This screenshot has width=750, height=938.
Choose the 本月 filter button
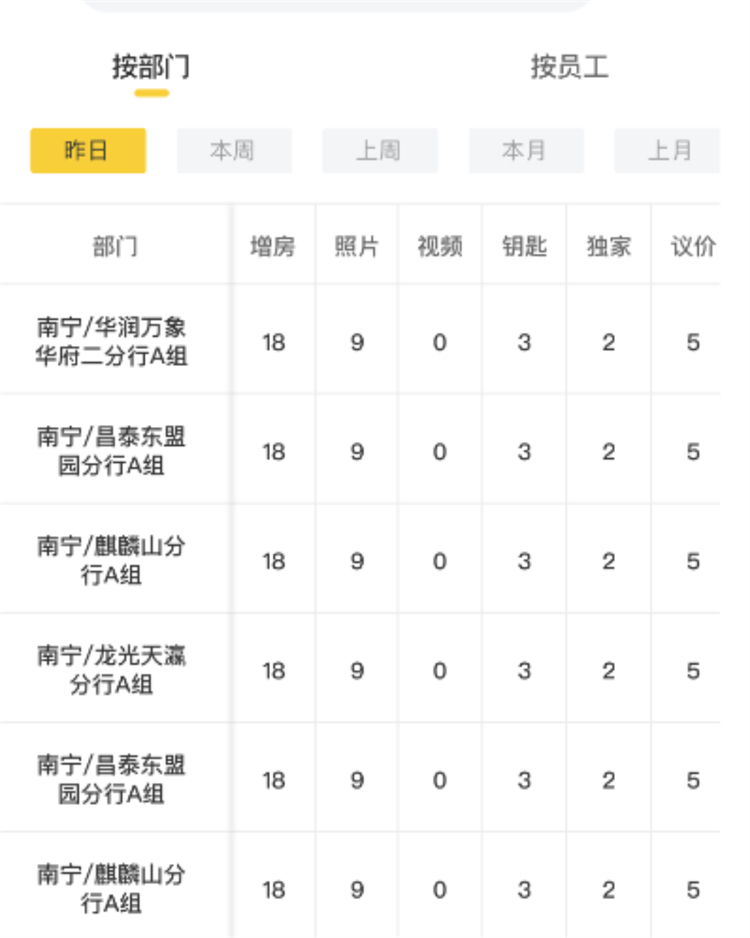pos(525,151)
